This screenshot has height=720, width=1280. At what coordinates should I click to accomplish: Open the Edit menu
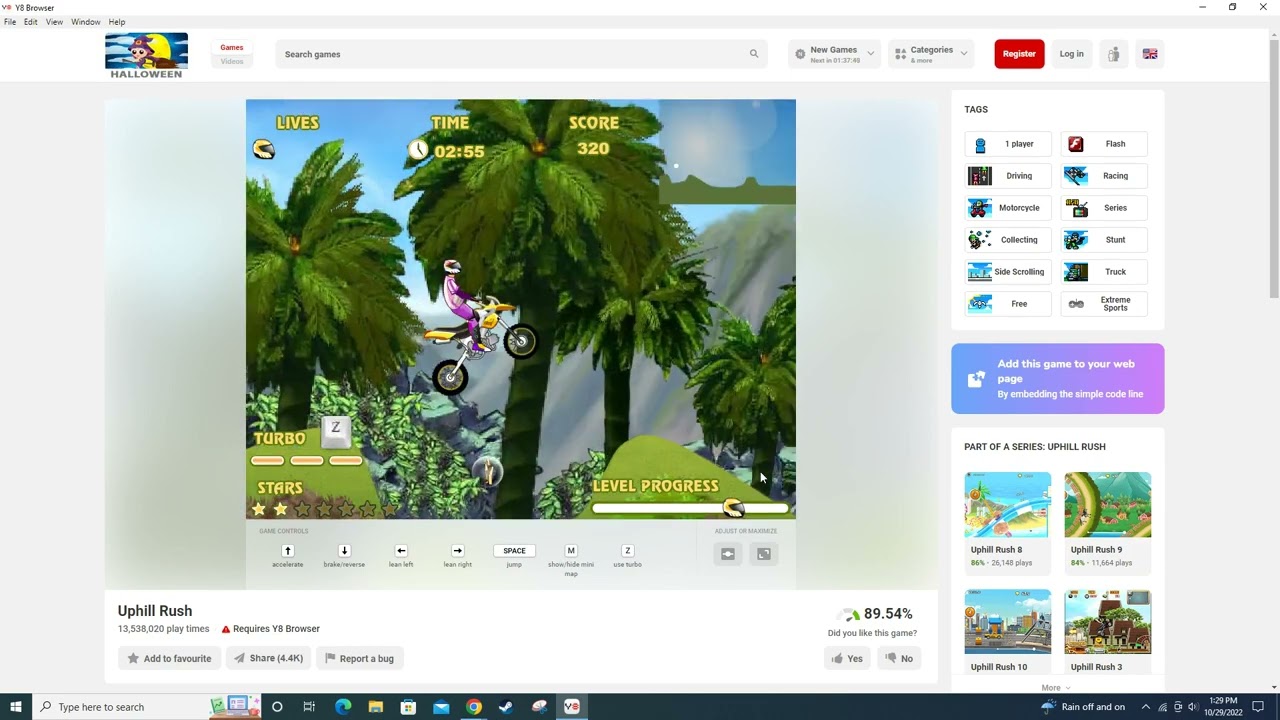[x=31, y=22]
